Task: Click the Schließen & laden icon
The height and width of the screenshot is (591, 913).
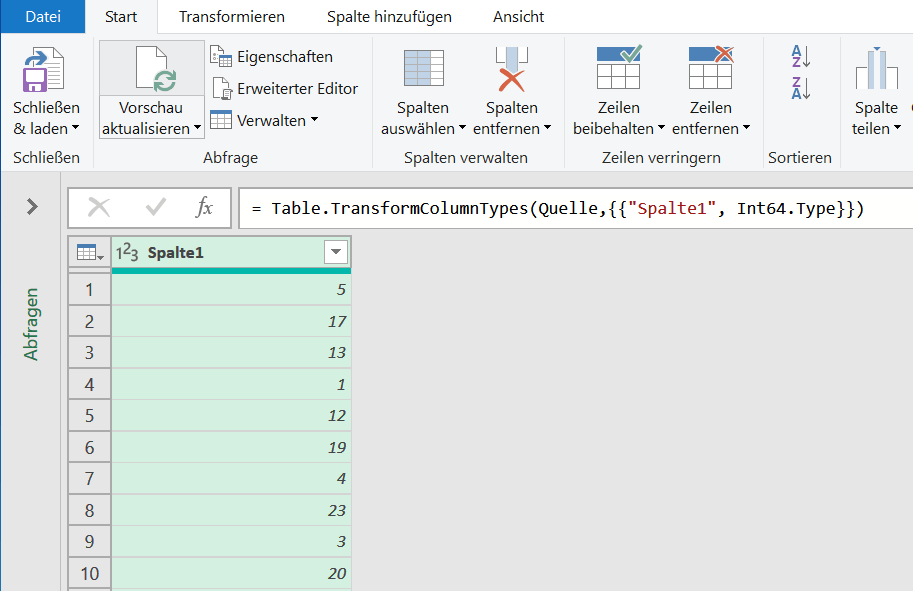Action: coord(44,70)
